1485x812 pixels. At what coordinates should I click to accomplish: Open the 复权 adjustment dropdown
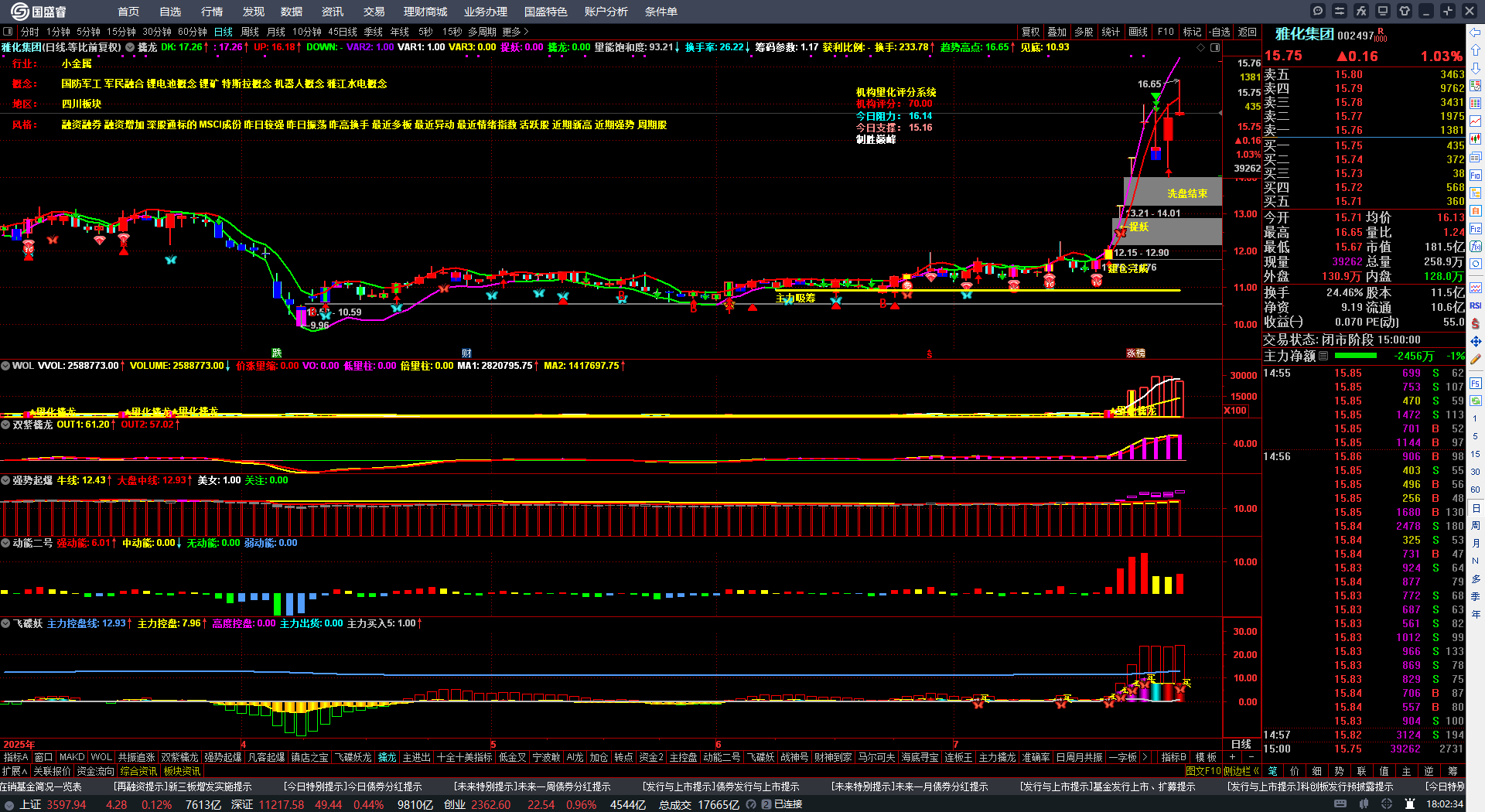coord(1030,32)
